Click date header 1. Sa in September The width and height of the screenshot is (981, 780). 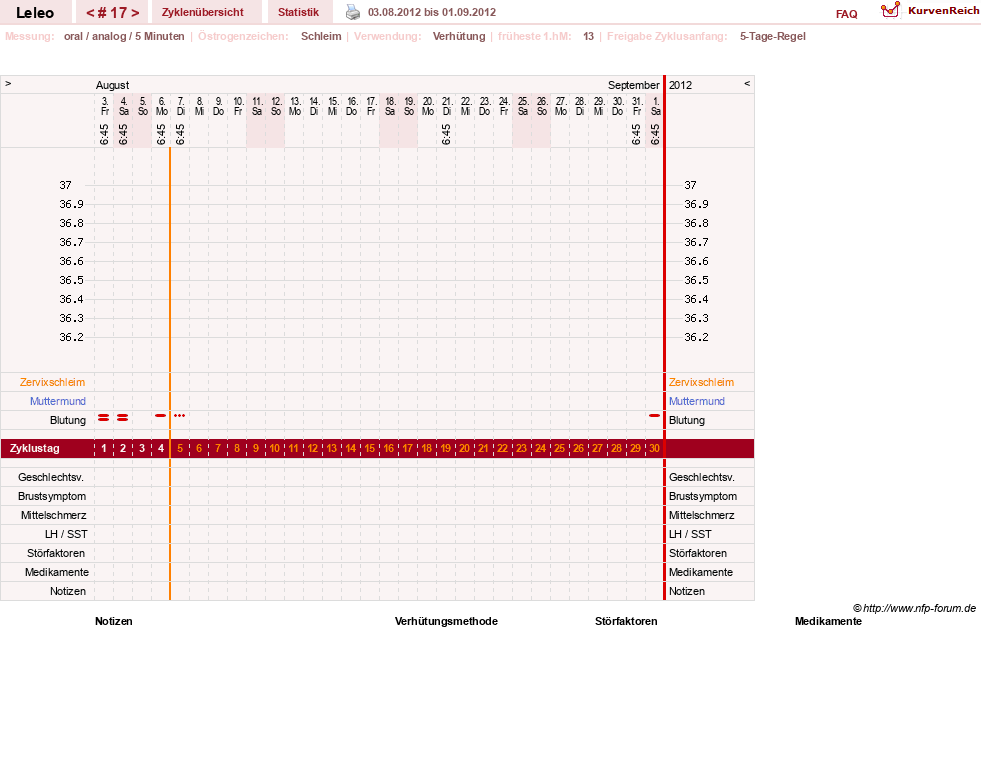(x=655, y=106)
